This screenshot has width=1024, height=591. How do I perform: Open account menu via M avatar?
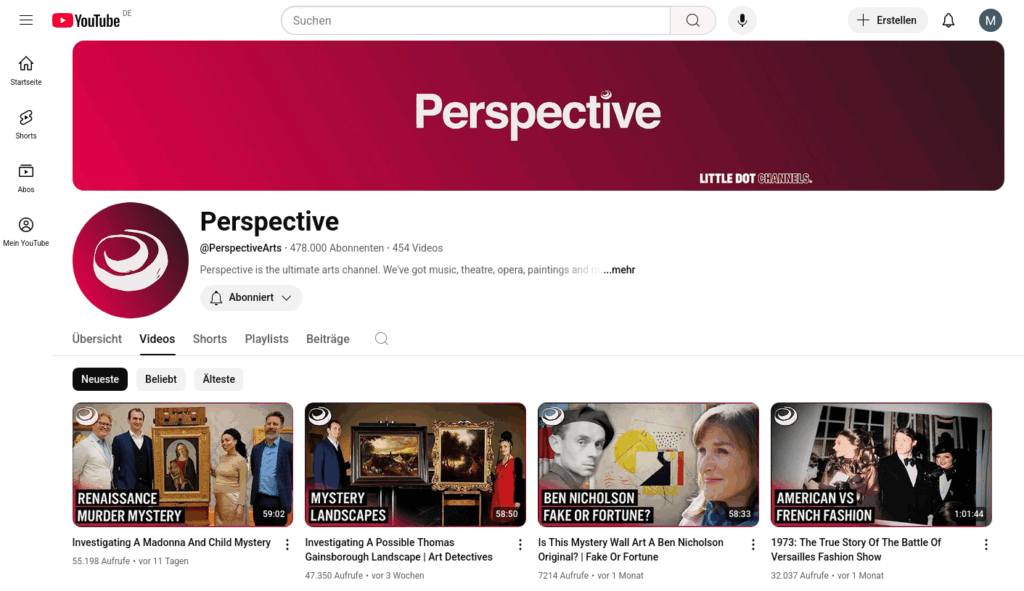(x=990, y=21)
